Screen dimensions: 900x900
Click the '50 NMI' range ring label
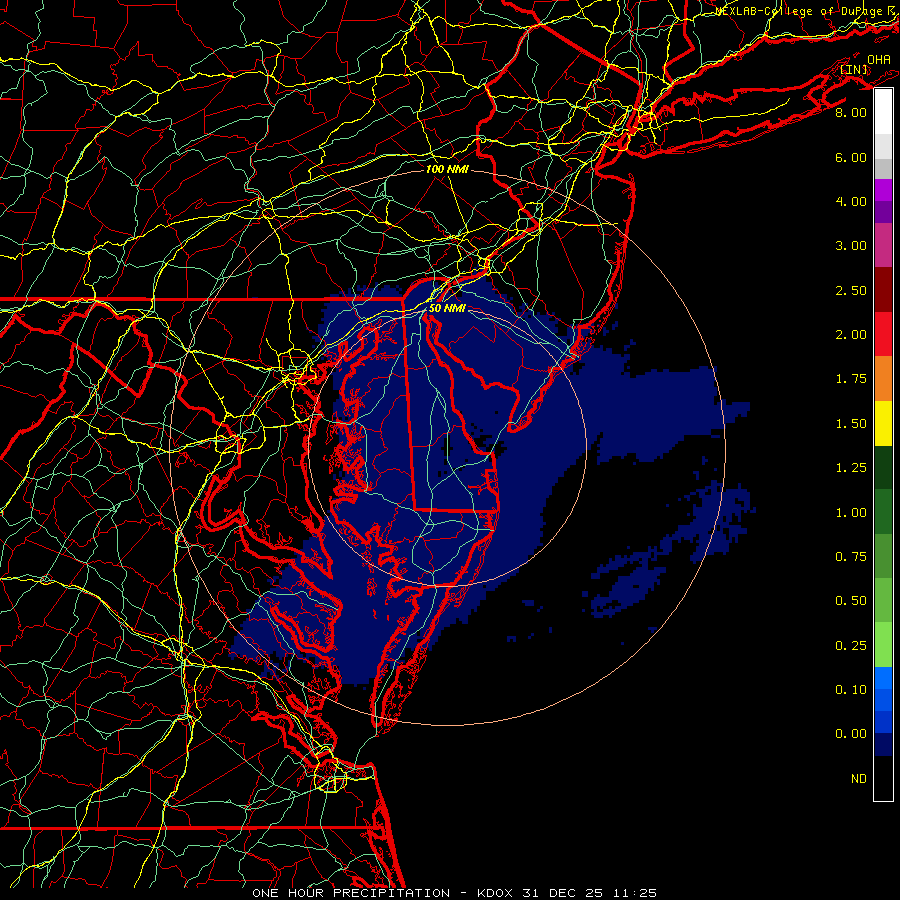click(x=447, y=308)
